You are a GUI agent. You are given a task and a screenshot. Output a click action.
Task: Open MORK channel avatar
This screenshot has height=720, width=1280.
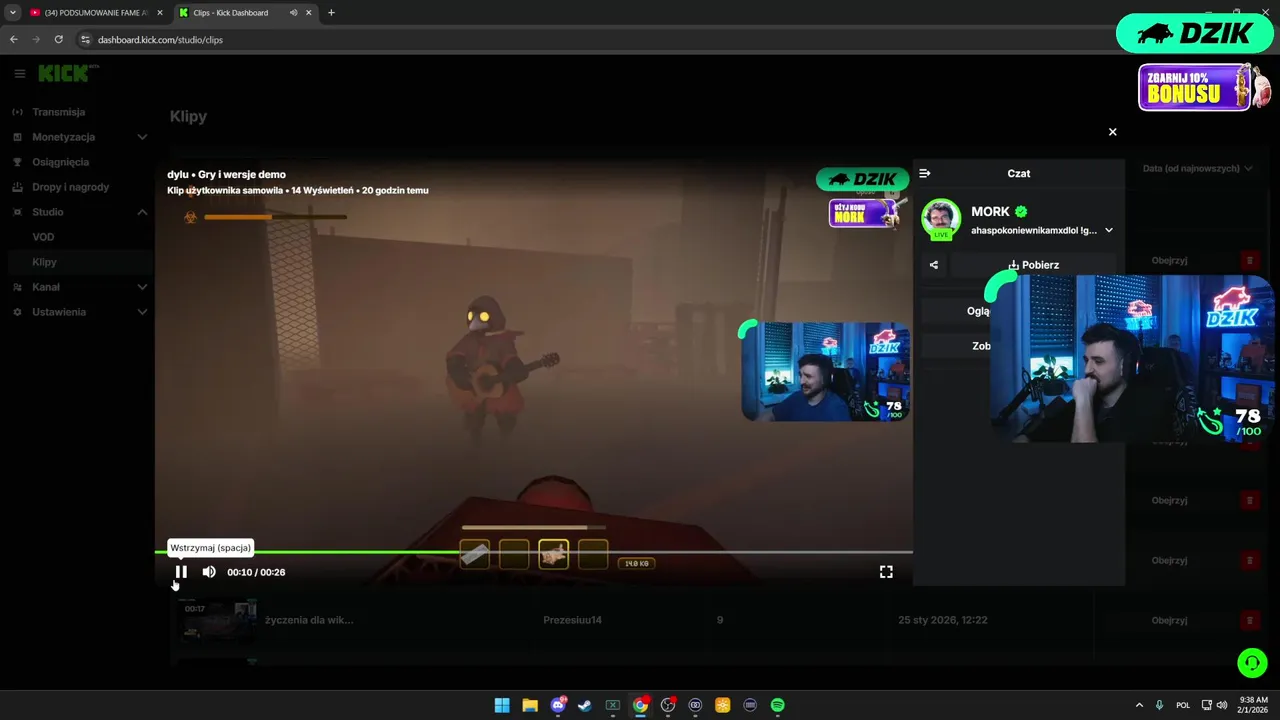[941, 218]
